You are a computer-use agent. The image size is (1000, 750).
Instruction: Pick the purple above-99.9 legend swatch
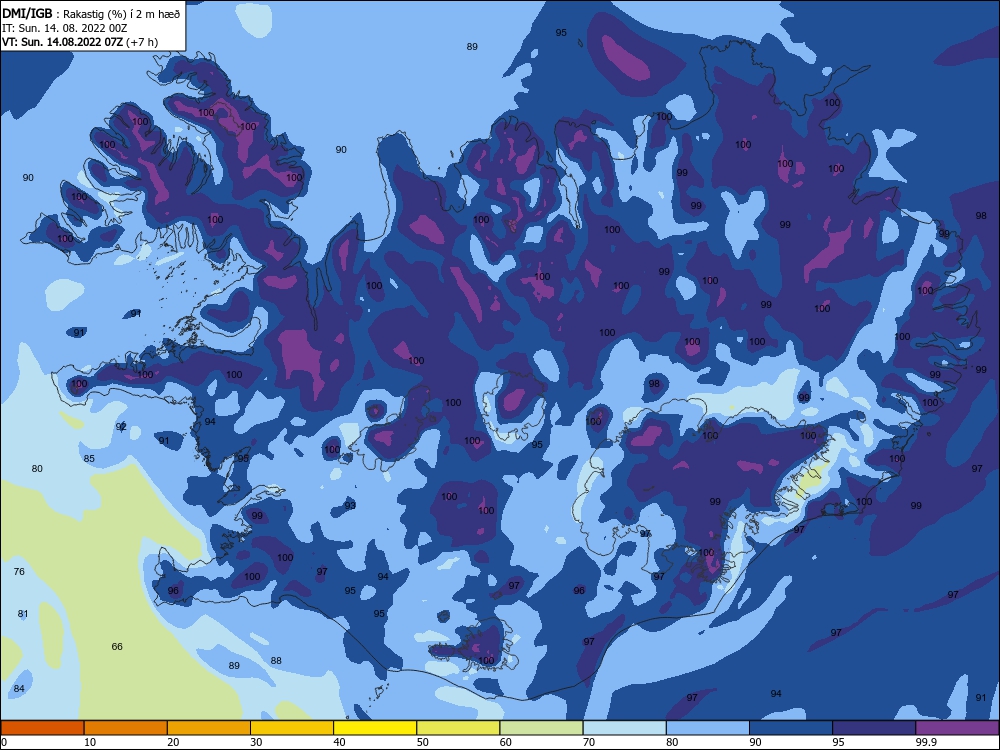[x=957, y=728]
